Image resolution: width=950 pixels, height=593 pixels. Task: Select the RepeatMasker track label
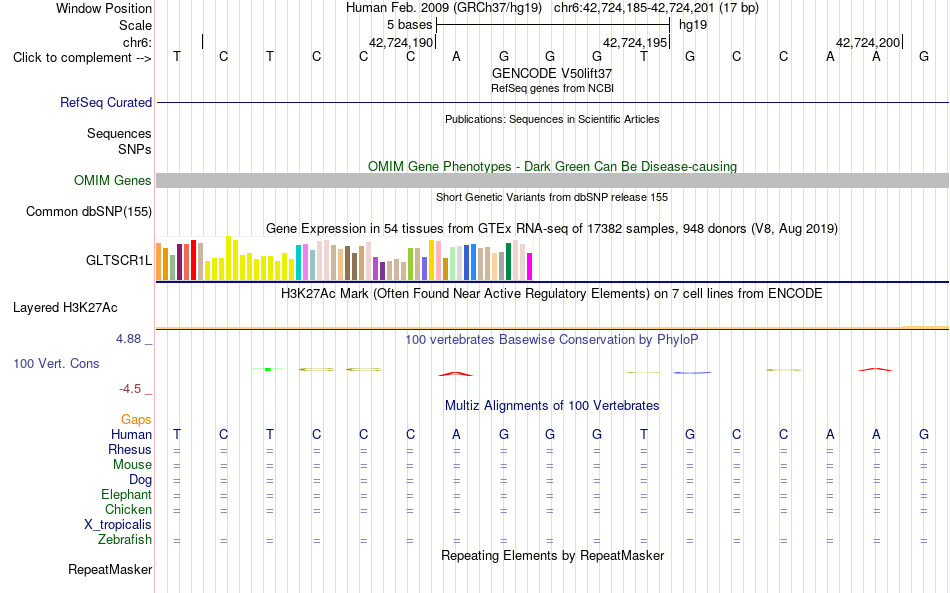pyautogui.click(x=110, y=569)
